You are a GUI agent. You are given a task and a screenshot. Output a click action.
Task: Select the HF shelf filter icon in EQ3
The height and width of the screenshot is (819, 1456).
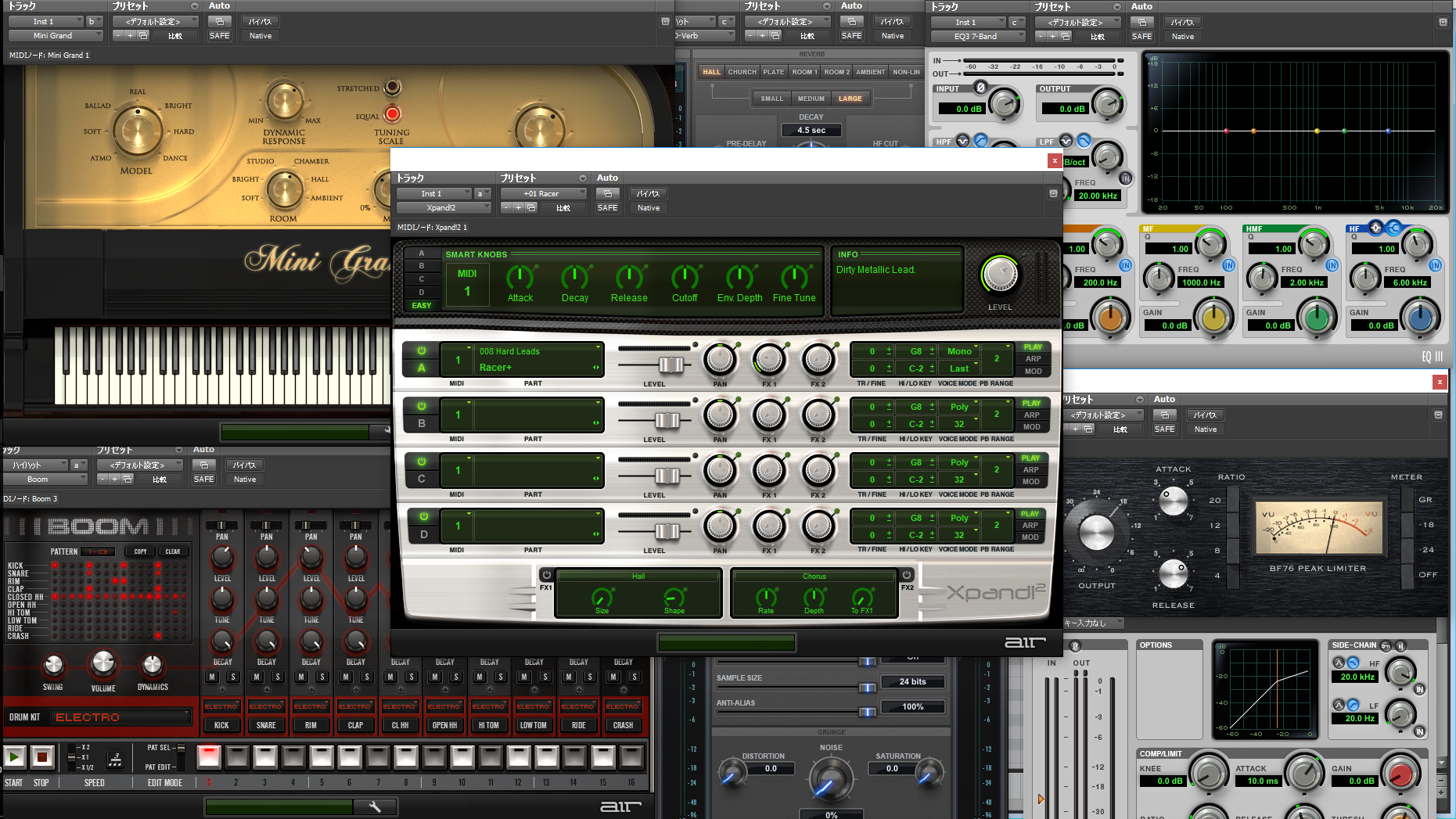point(1393,228)
